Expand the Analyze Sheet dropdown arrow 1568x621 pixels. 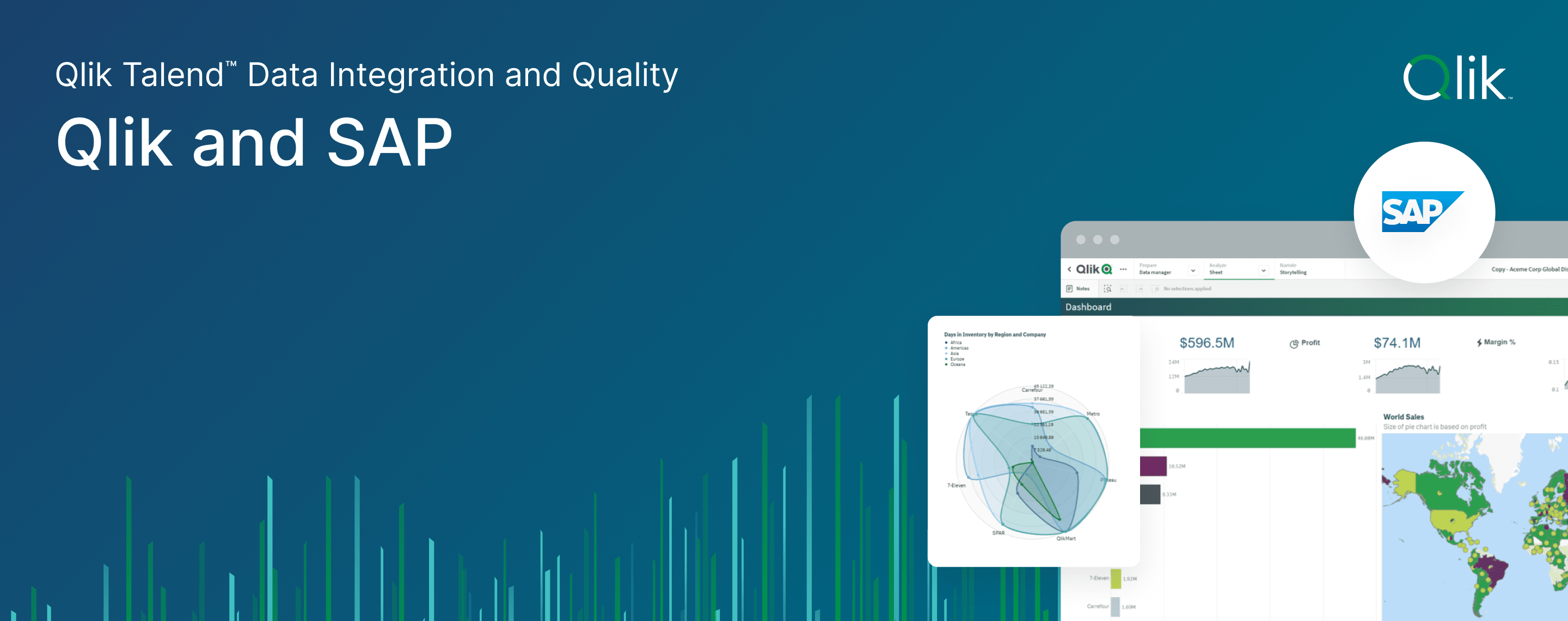point(1264,270)
